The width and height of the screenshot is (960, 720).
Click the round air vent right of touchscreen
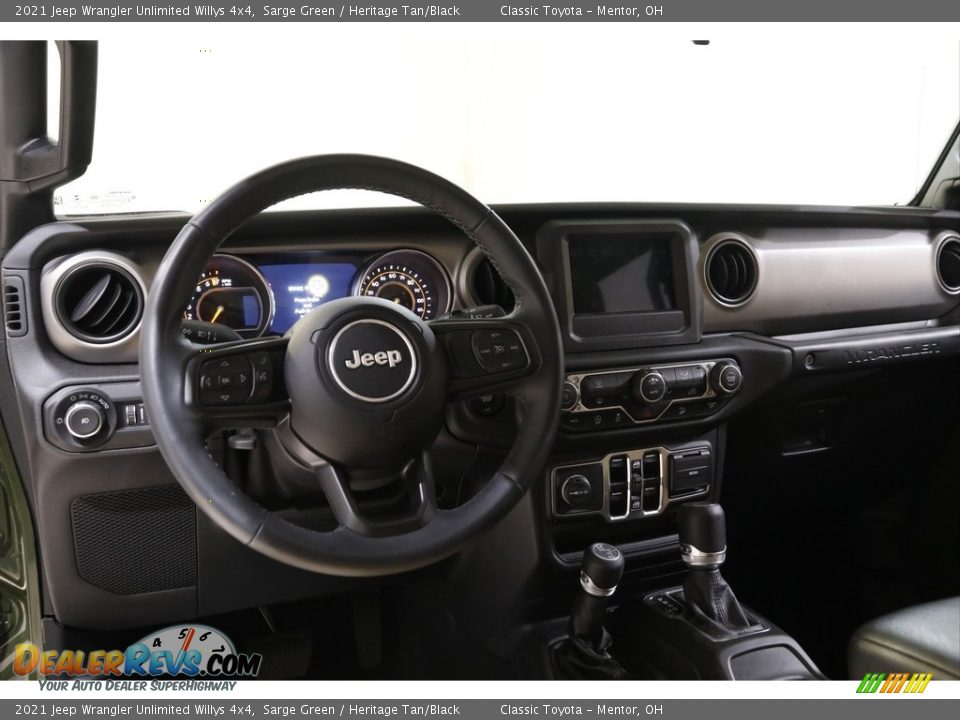click(x=731, y=271)
